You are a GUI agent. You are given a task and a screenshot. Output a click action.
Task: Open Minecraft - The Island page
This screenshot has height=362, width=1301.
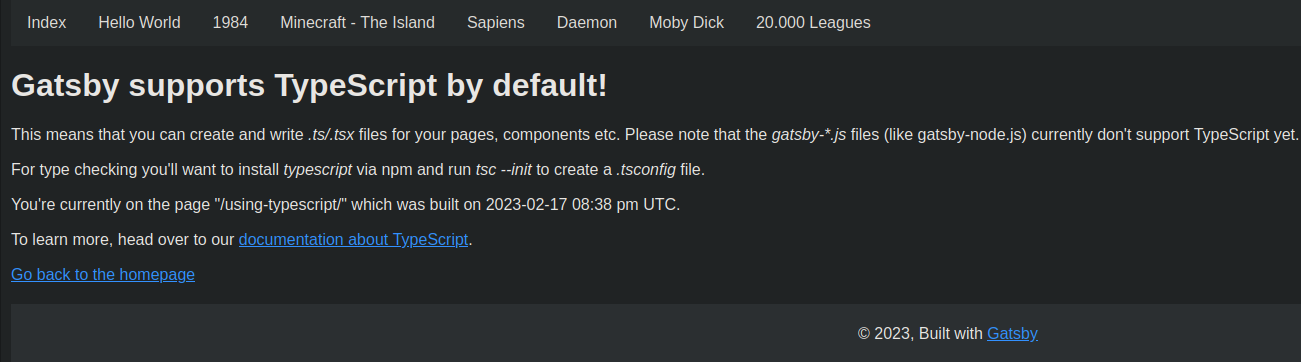[x=357, y=22]
